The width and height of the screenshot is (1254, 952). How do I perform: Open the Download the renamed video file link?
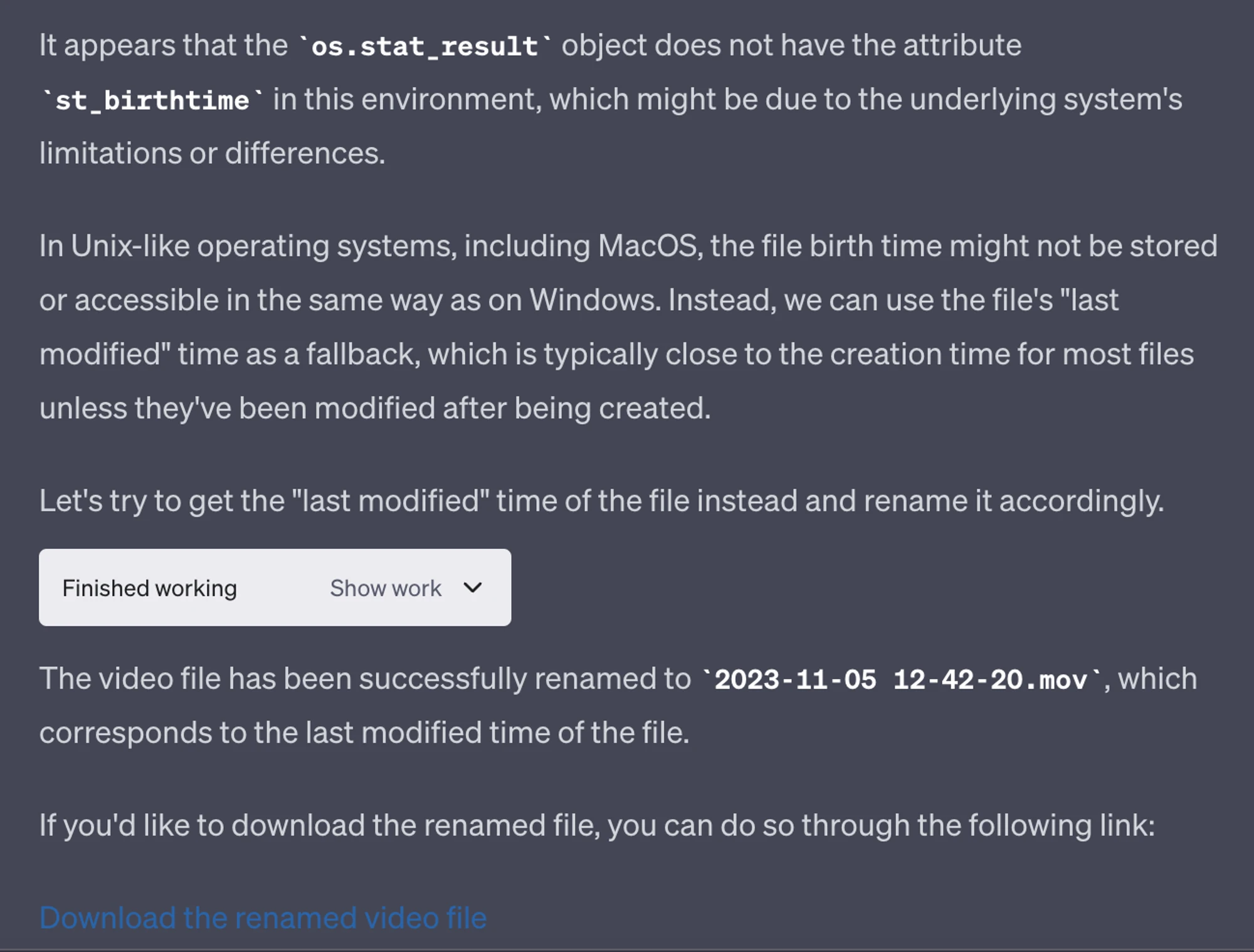[x=263, y=918]
